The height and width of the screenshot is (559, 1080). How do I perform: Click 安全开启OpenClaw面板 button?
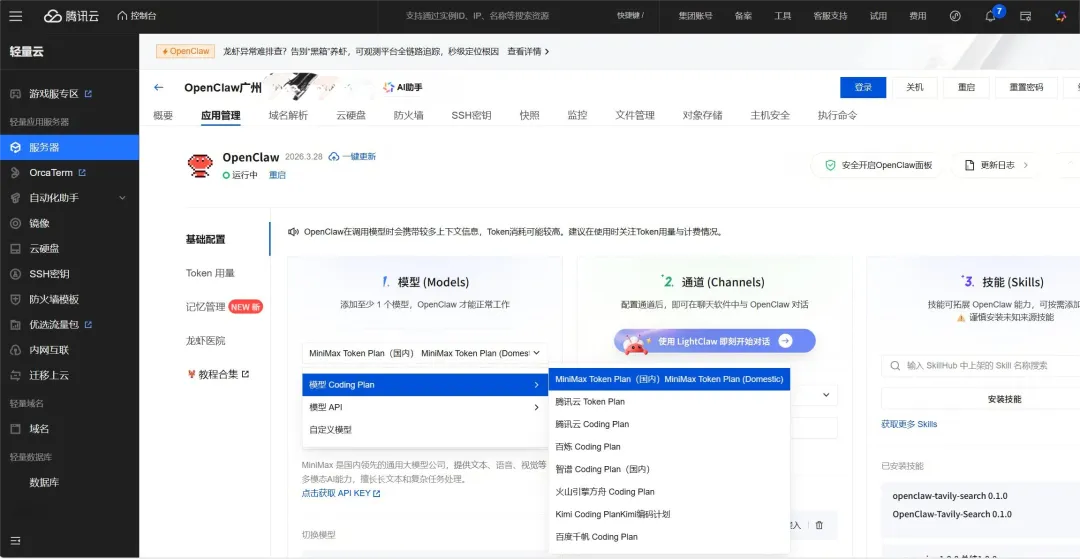878,165
